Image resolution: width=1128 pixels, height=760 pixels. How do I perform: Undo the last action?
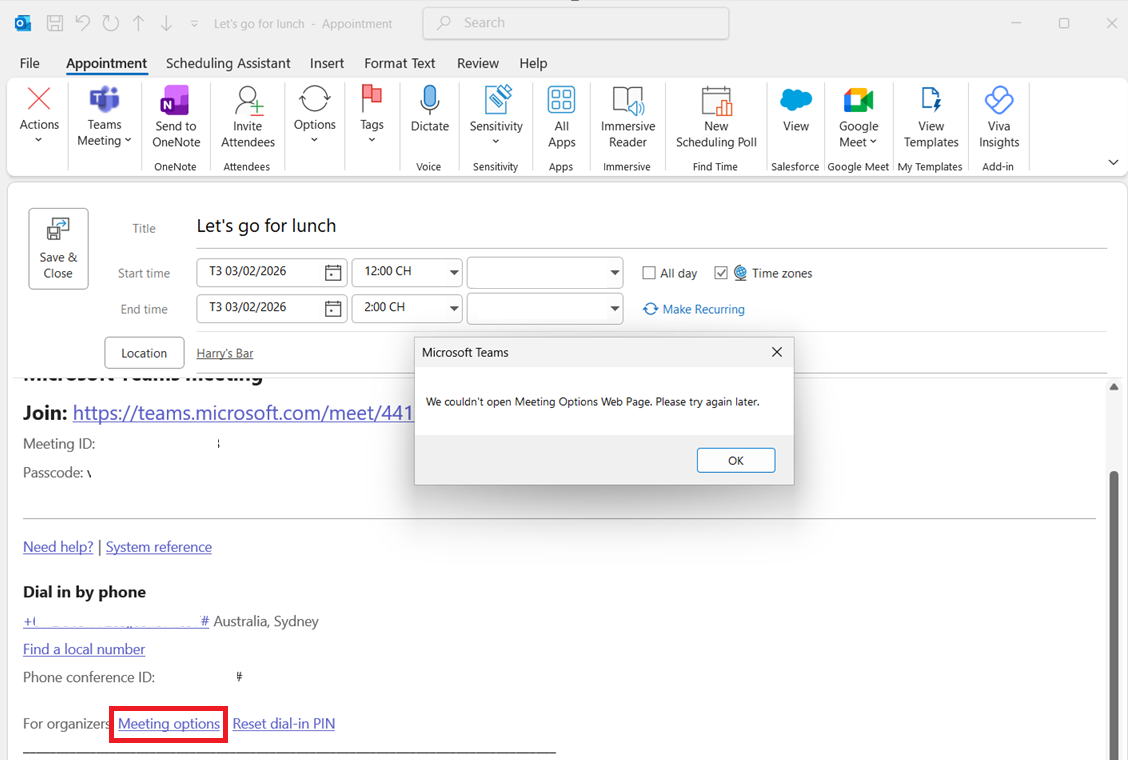pyautogui.click(x=83, y=23)
